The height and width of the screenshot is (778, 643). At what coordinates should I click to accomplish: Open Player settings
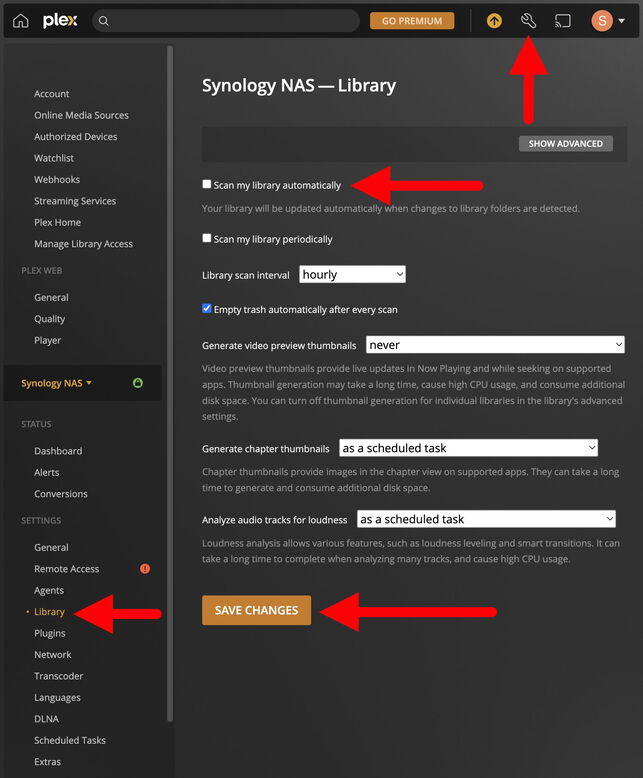tap(48, 340)
